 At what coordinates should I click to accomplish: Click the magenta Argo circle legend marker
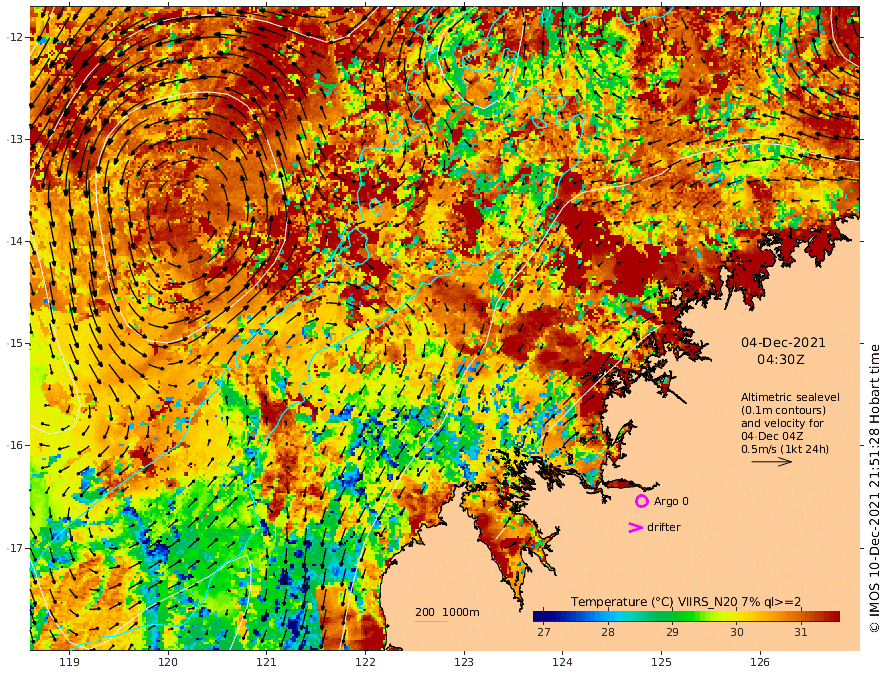tap(641, 501)
